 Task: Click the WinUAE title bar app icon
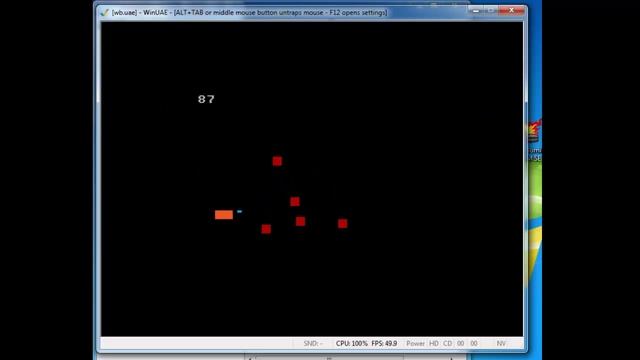click(104, 13)
